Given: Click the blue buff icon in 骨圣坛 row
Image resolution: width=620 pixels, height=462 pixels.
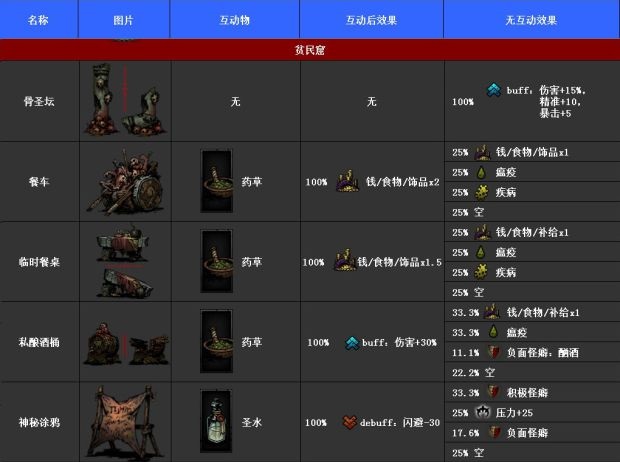Looking at the screenshot, I should click(x=494, y=89).
